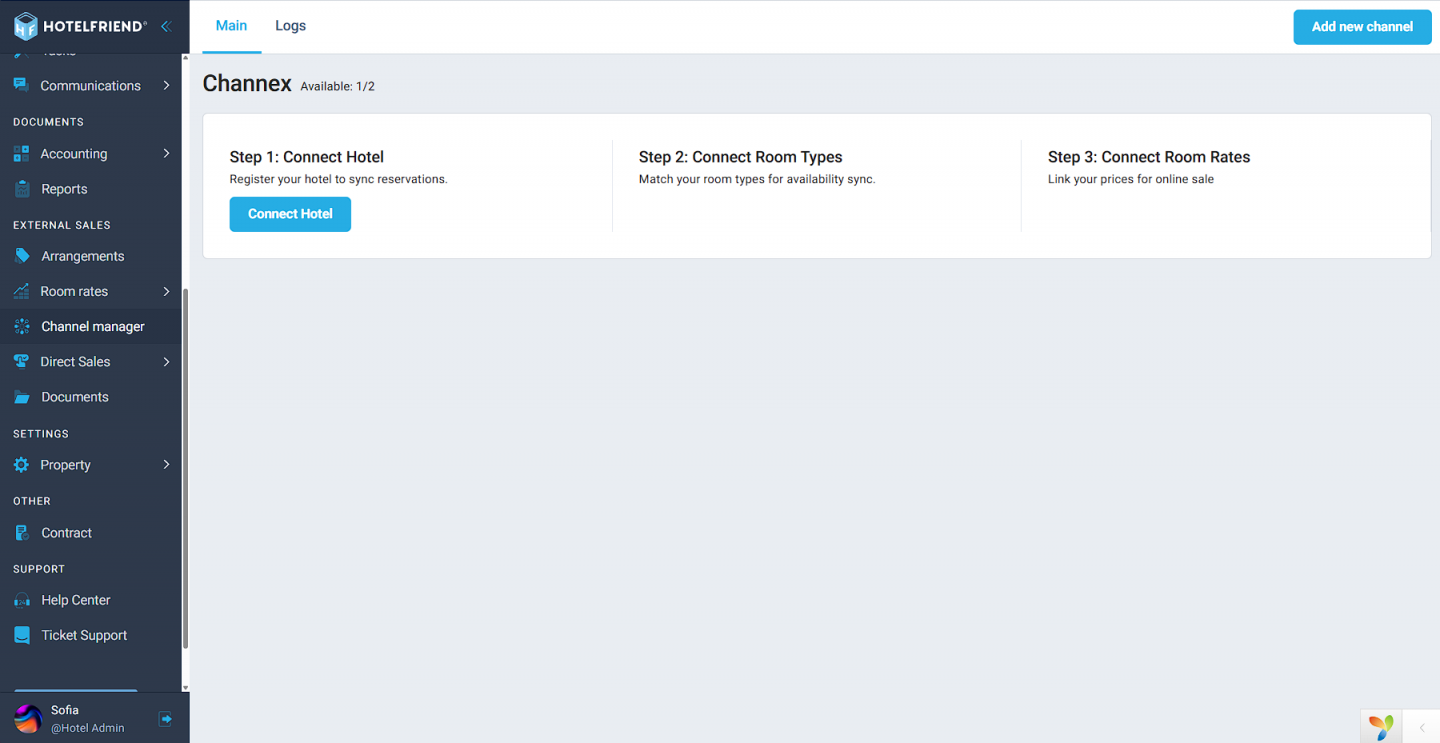1440x743 pixels.
Task: Click Step 2: Connect Room Types heading
Action: pos(741,157)
